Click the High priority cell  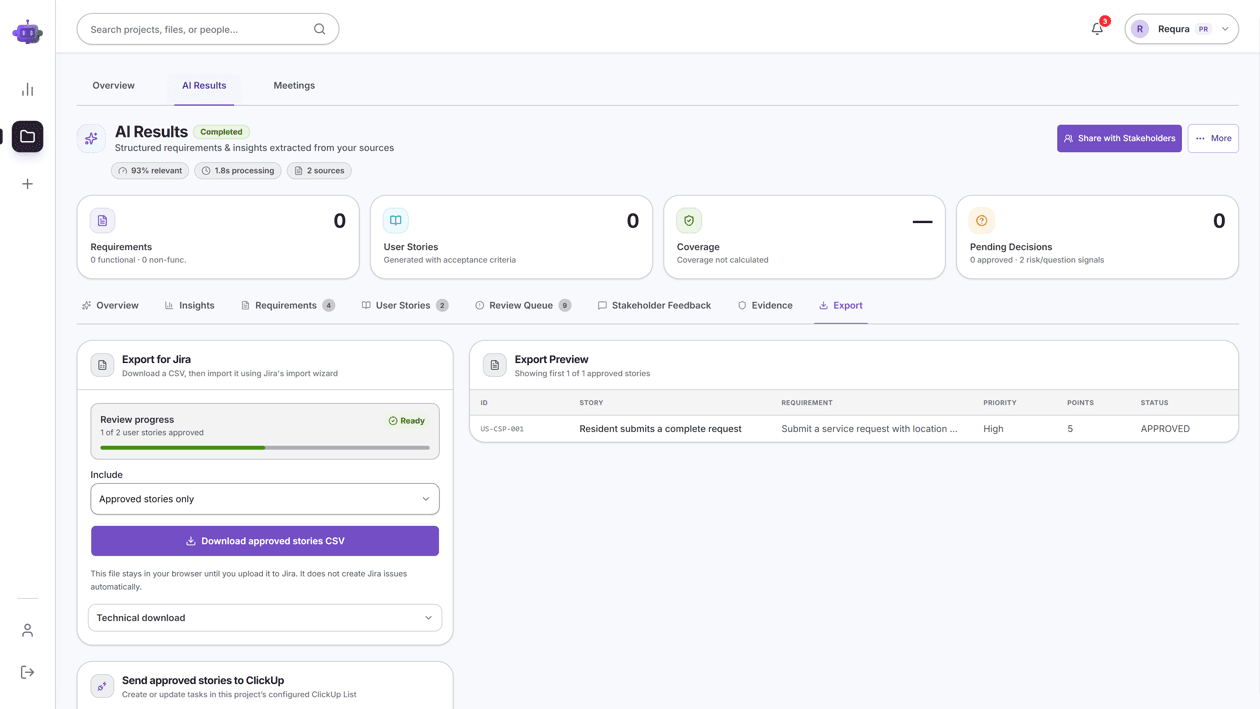(993, 429)
